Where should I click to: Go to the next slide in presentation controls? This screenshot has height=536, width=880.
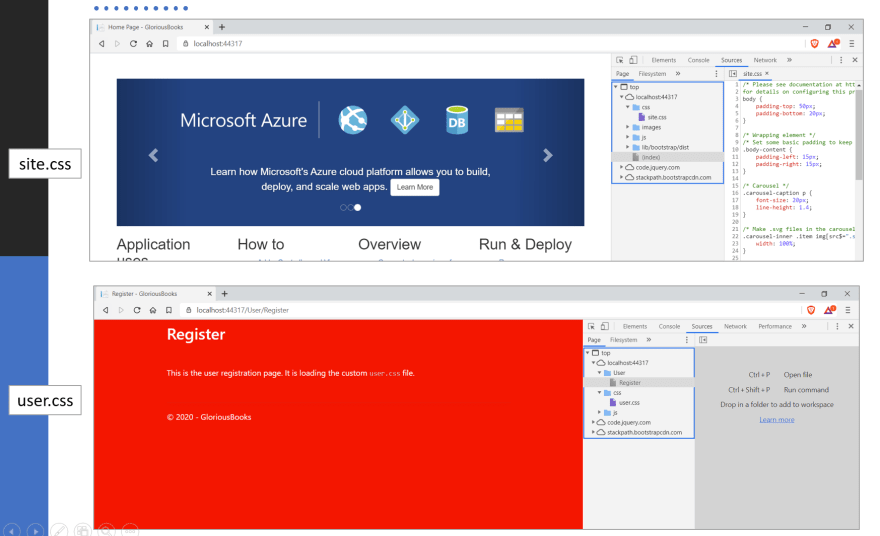(35, 530)
